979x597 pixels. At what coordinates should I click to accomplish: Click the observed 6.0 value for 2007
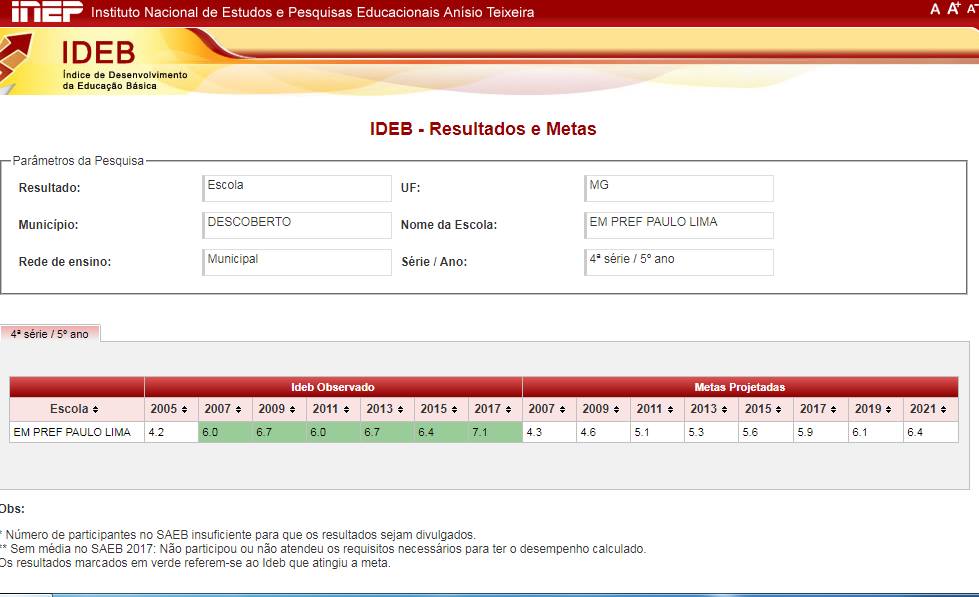225,432
